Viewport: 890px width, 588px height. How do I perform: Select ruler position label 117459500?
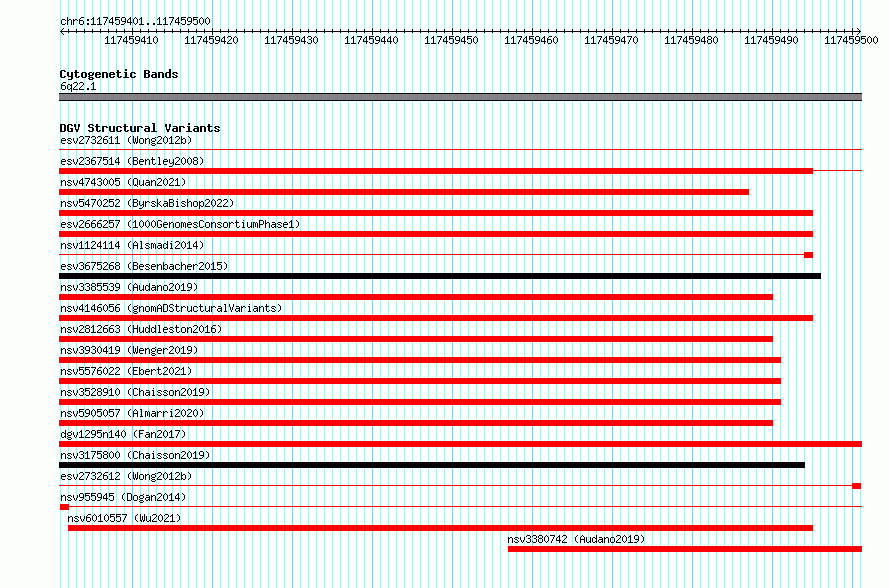coord(851,40)
